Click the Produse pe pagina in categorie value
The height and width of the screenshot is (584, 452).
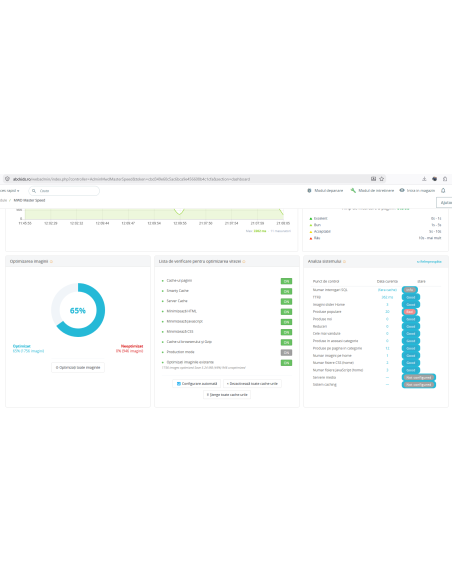pos(387,348)
